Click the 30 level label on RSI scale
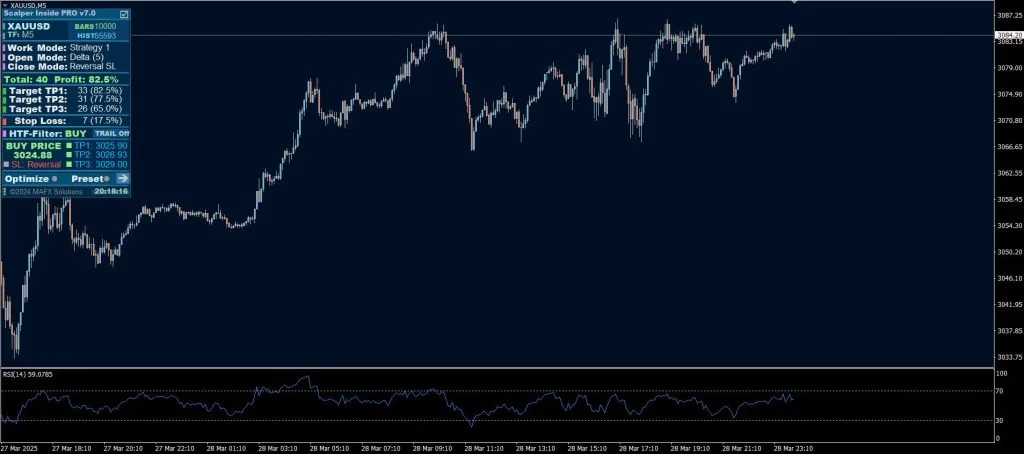The width and height of the screenshot is (1024, 454). (1000, 421)
